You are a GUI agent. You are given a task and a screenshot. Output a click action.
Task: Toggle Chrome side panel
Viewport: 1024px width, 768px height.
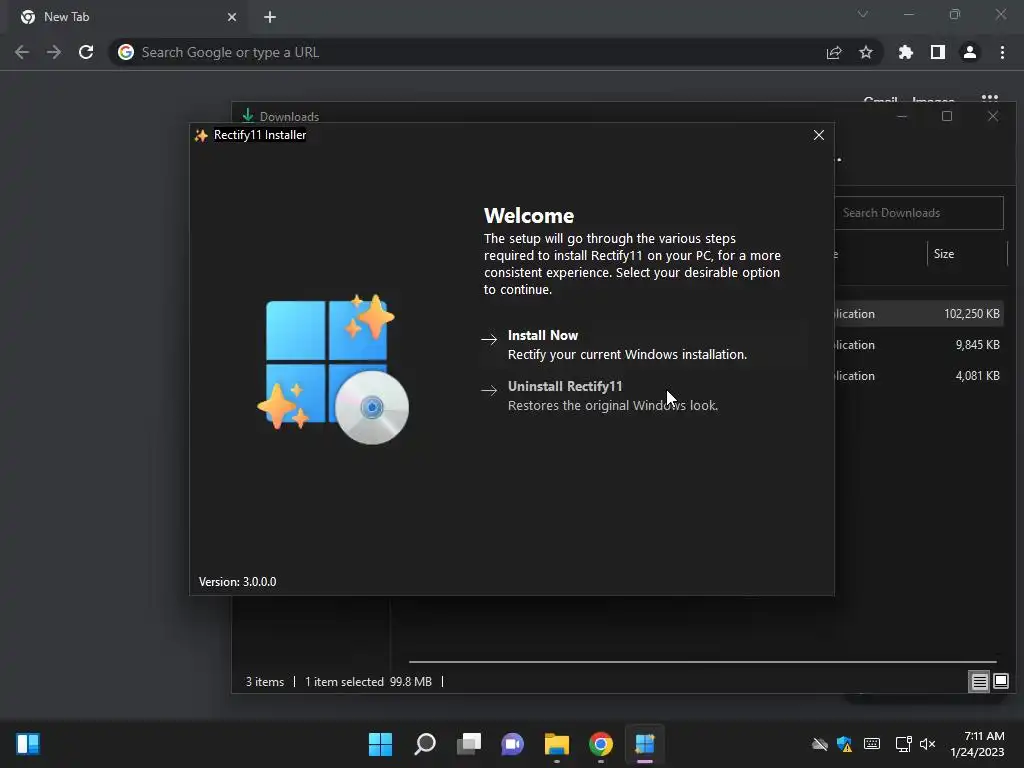[938, 52]
